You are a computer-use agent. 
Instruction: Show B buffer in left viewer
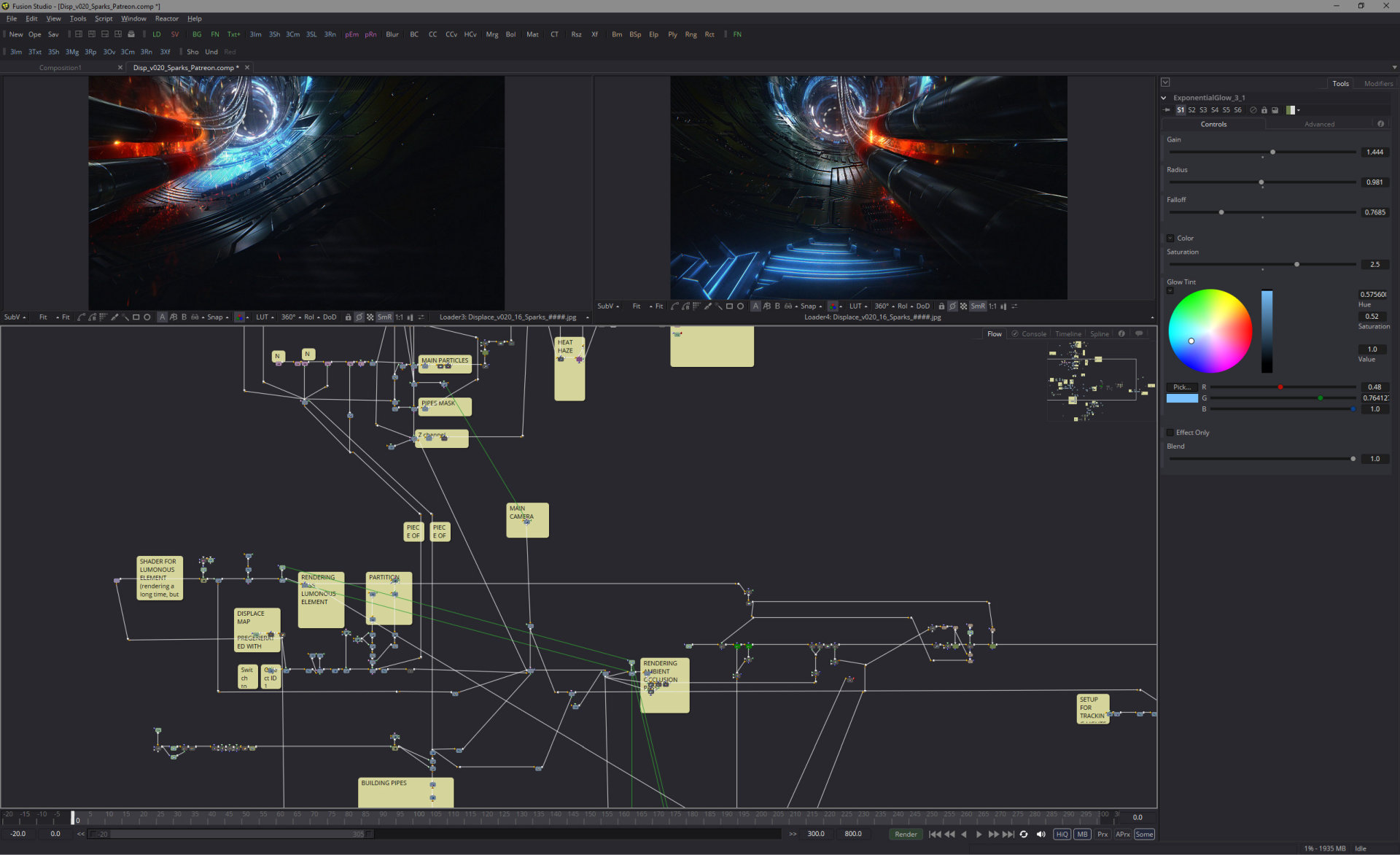tap(184, 317)
